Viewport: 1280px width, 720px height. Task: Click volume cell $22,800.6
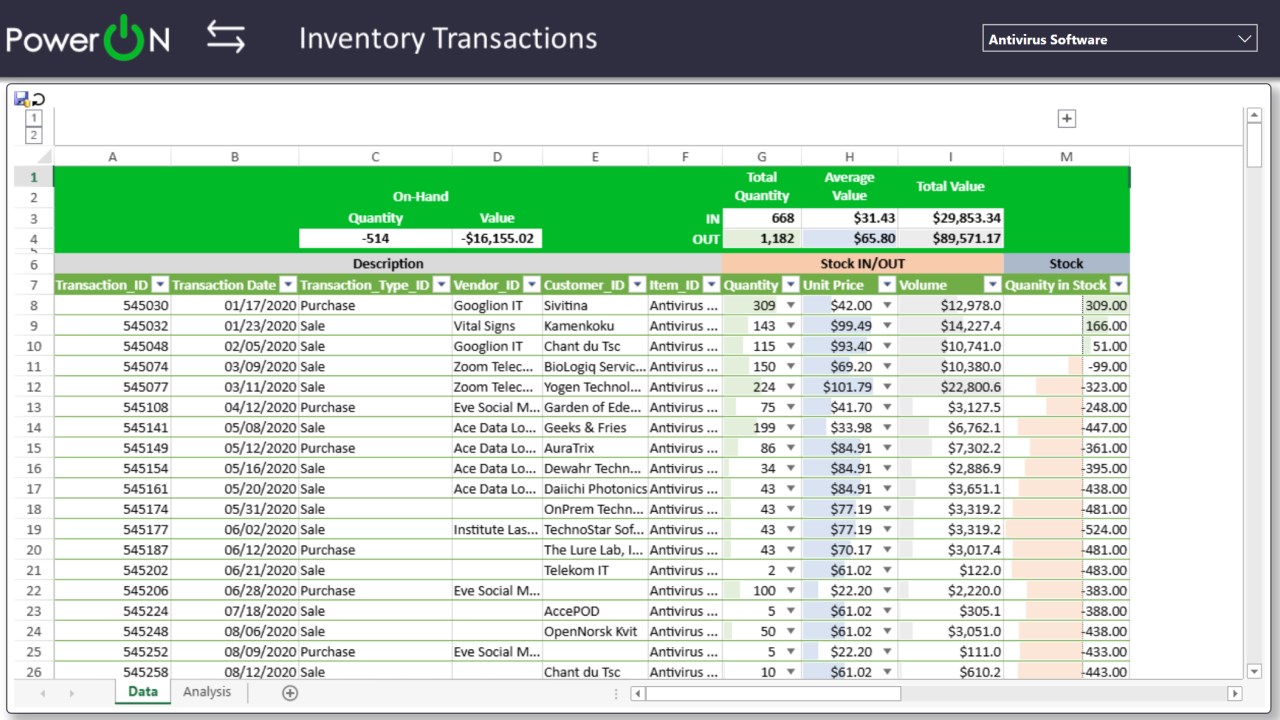pyautogui.click(x=950, y=387)
